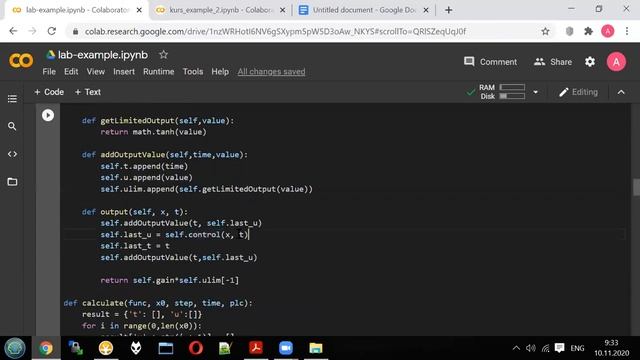Click the line 'return math.tanh(value)'
This screenshot has height=360, width=640.
(153, 132)
